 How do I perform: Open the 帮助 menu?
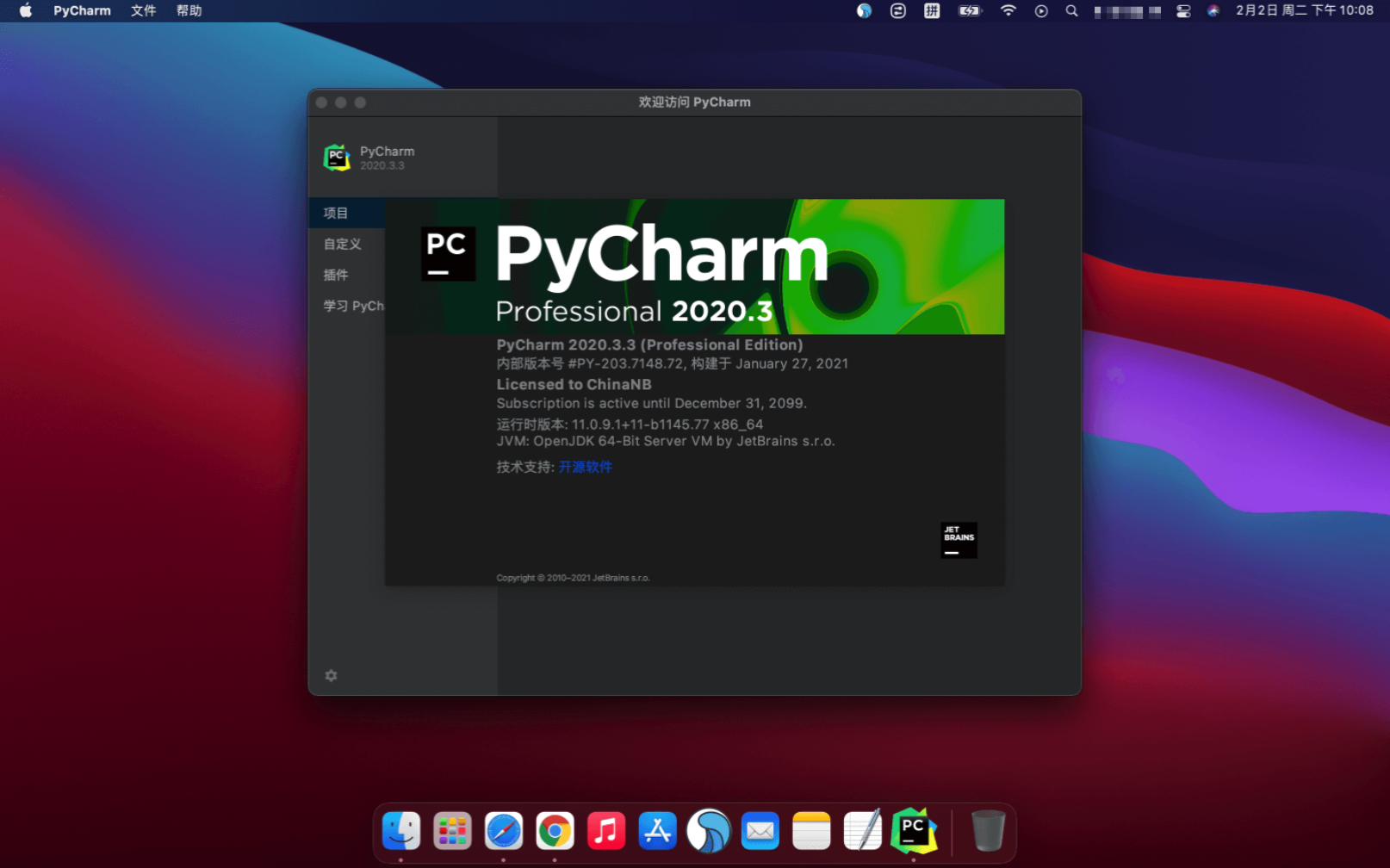189,11
